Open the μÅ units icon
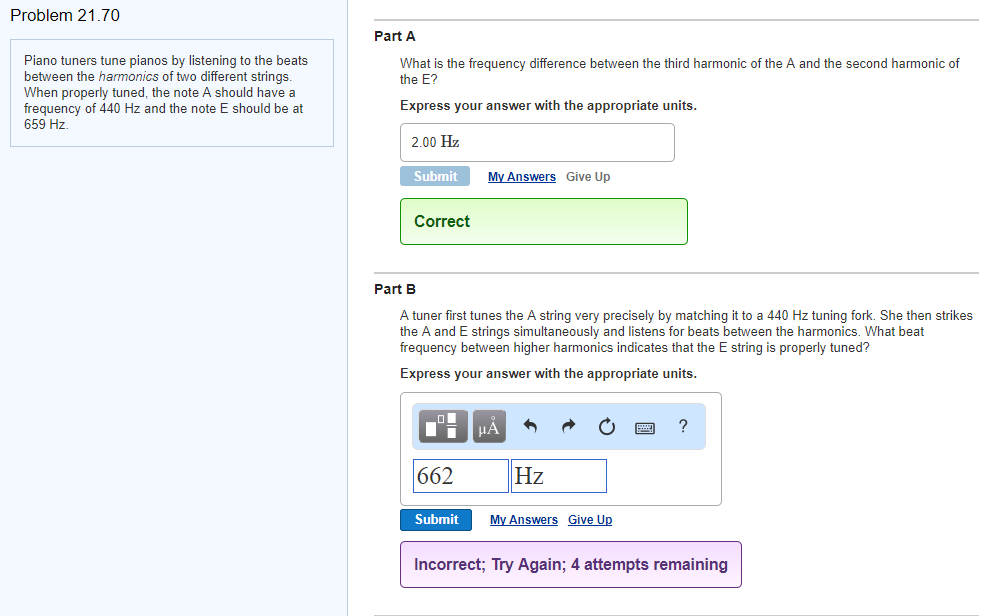The width and height of the screenshot is (984, 616). pyautogui.click(x=488, y=426)
